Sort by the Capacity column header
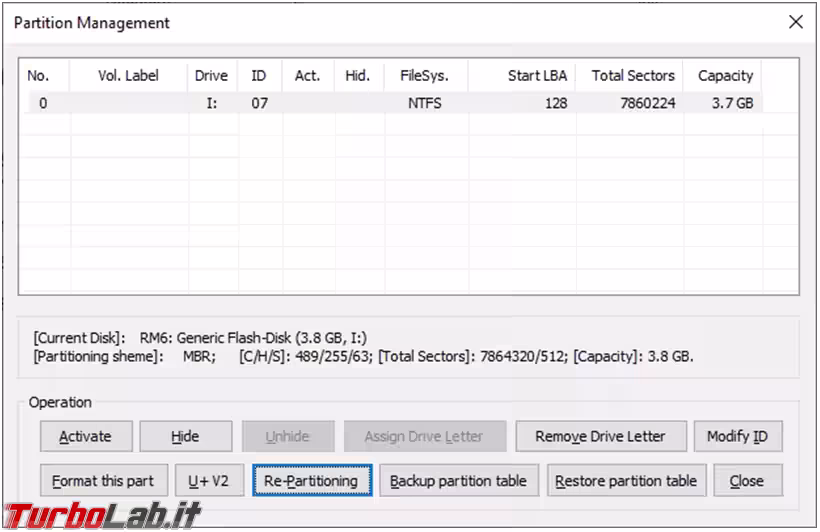The width and height of the screenshot is (820, 532). pyautogui.click(x=725, y=76)
